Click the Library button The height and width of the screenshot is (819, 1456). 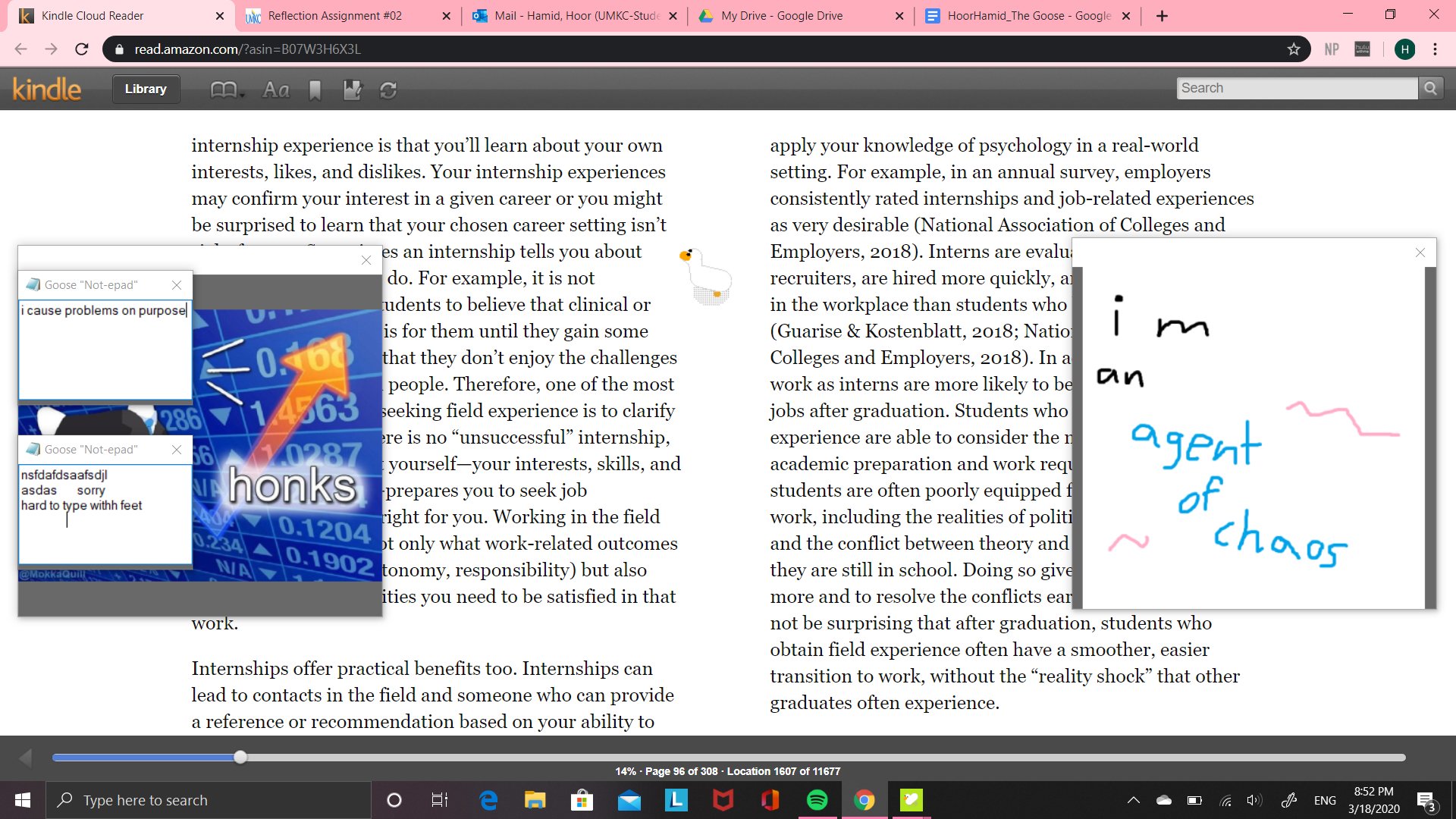(x=145, y=89)
